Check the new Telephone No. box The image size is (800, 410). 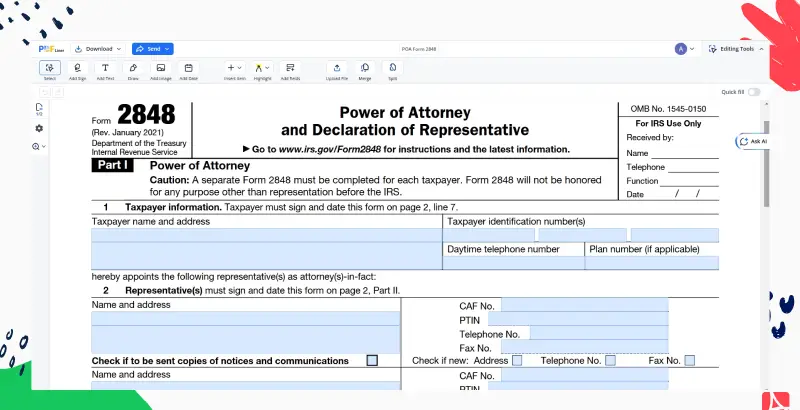click(x=610, y=361)
